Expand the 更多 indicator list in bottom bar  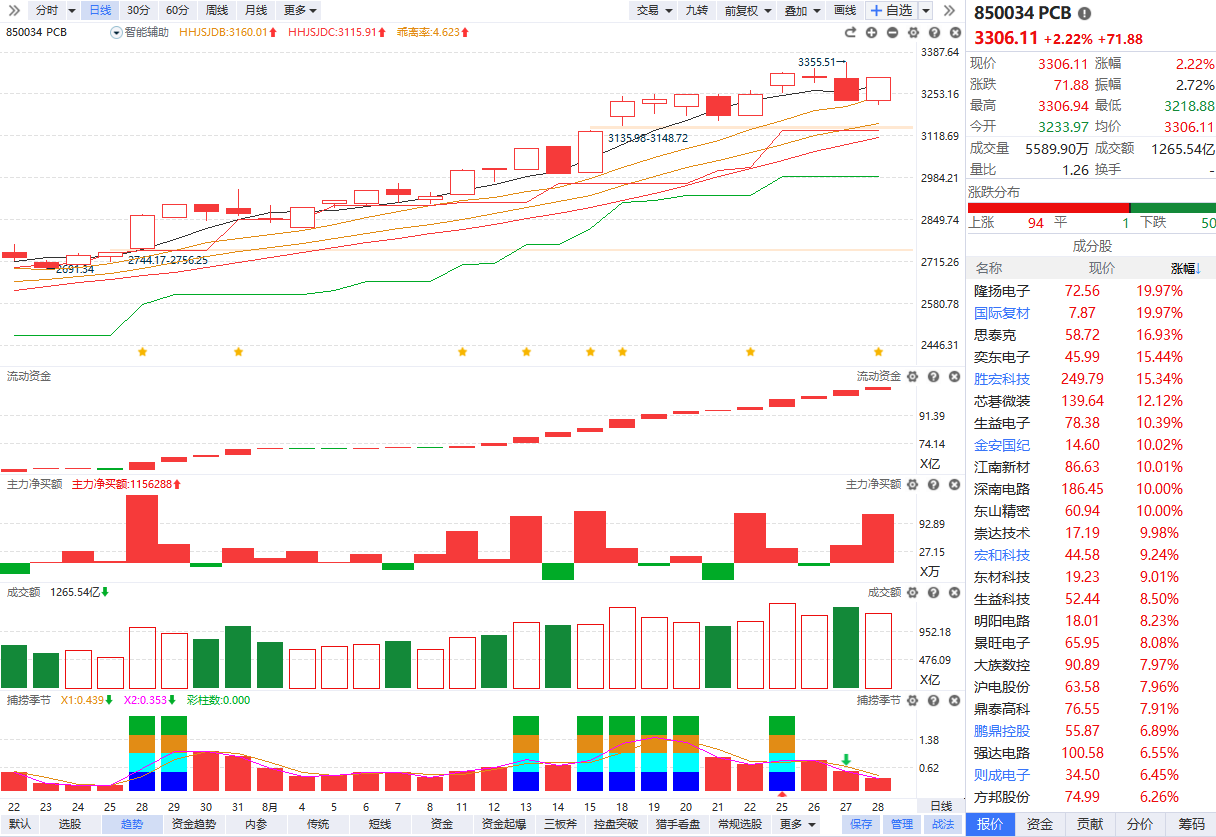pos(795,825)
